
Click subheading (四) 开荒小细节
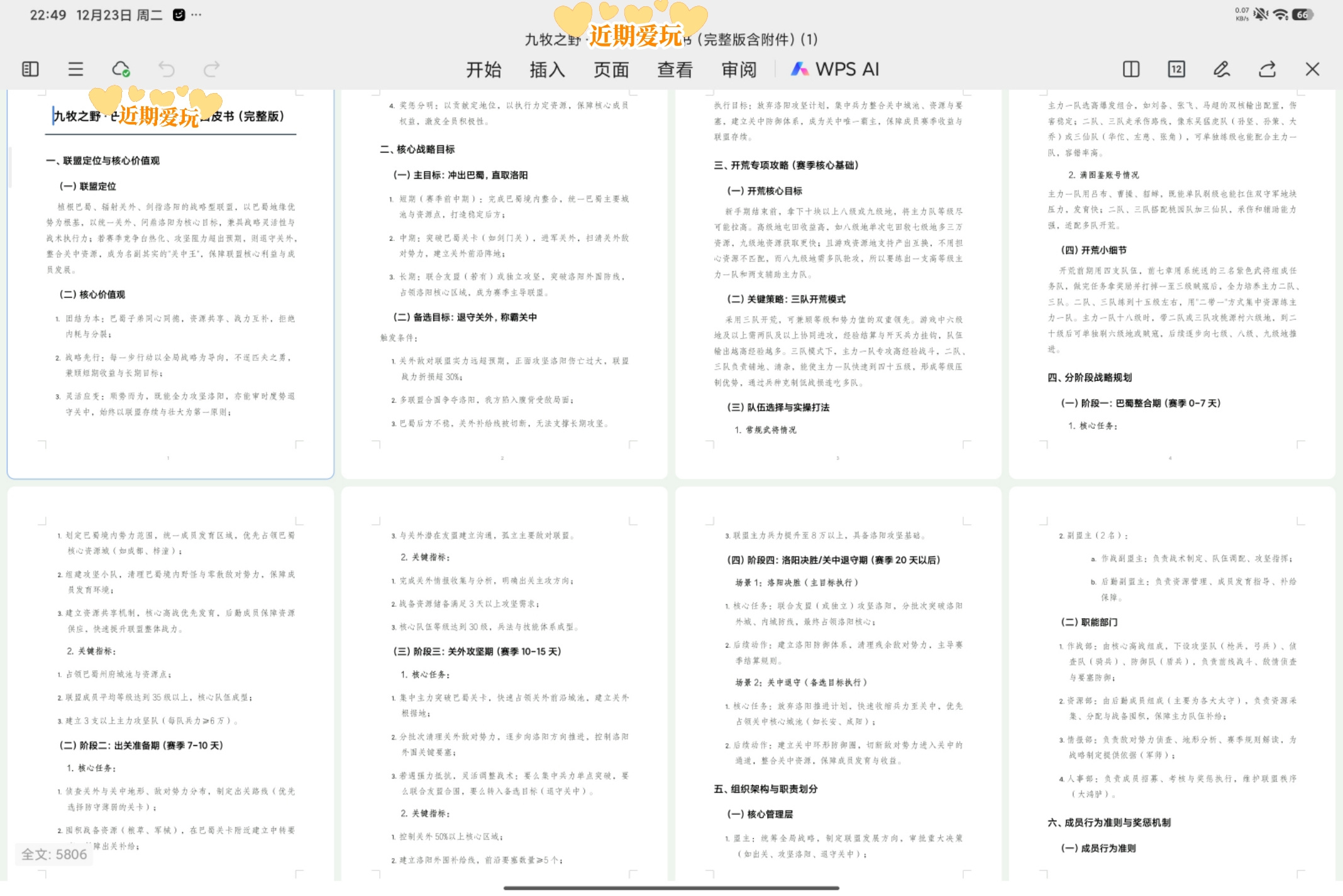pos(1093,250)
